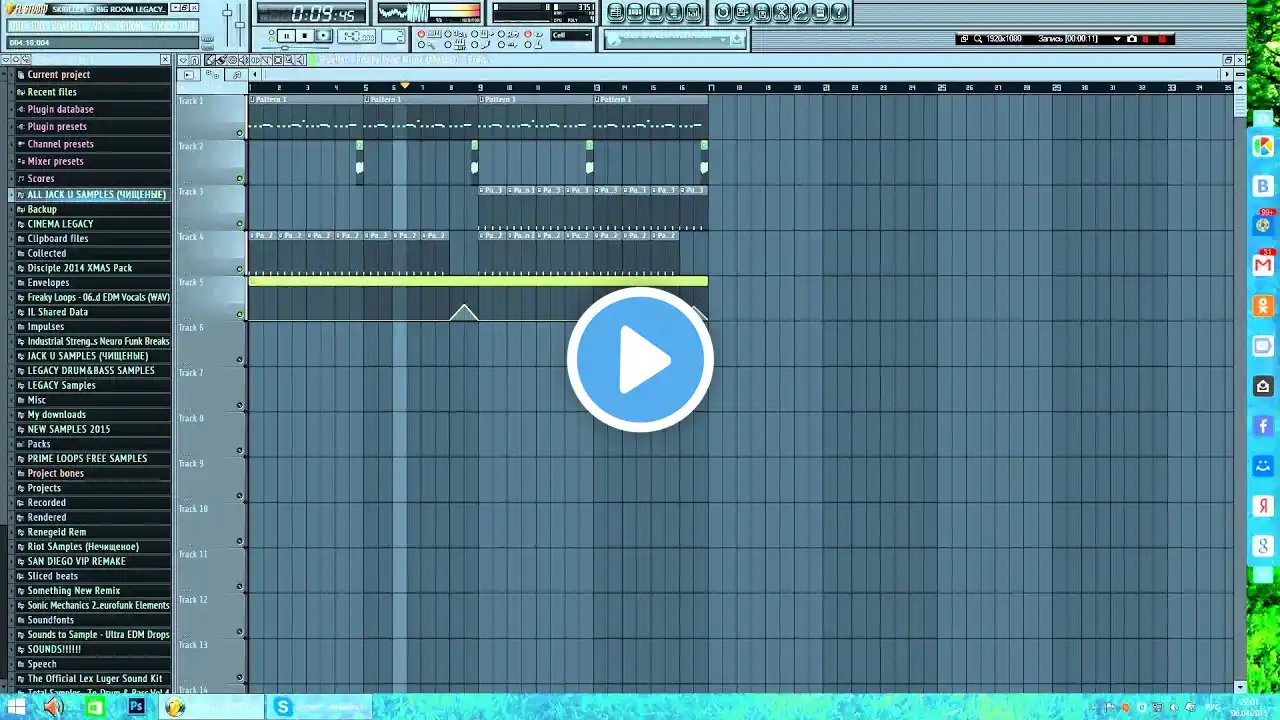Click the playhead marker on the timeline ruler
1280x720 pixels.
[405, 86]
